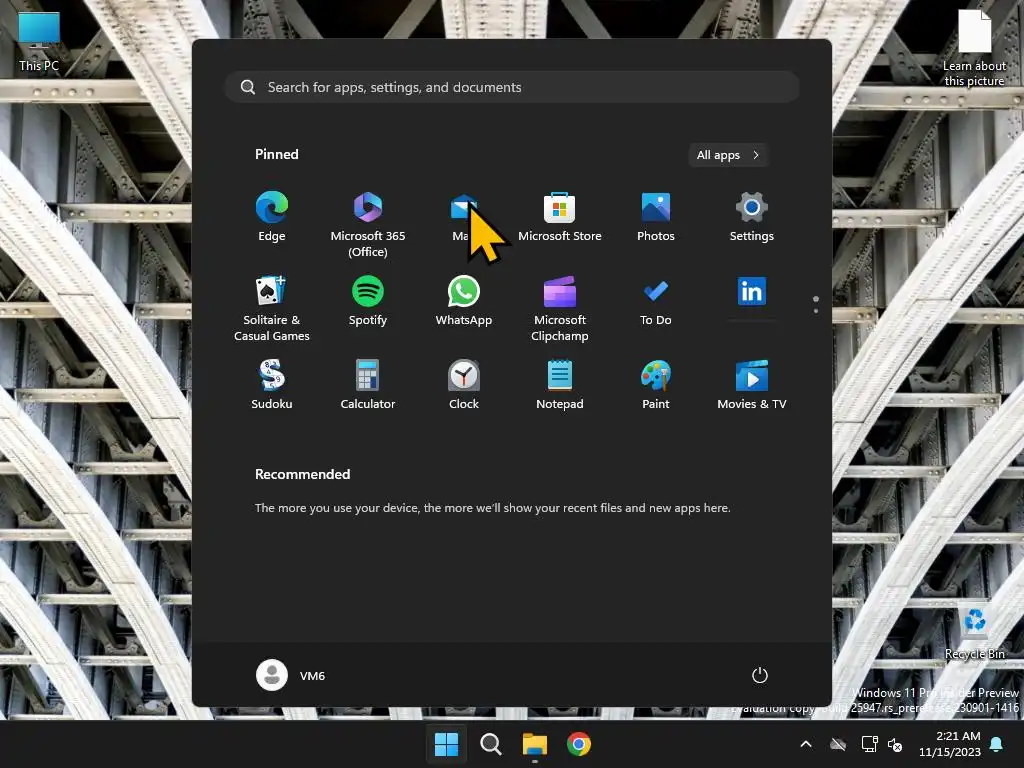Open taskbar Search icon
This screenshot has height=768, width=1024.
(x=490, y=744)
